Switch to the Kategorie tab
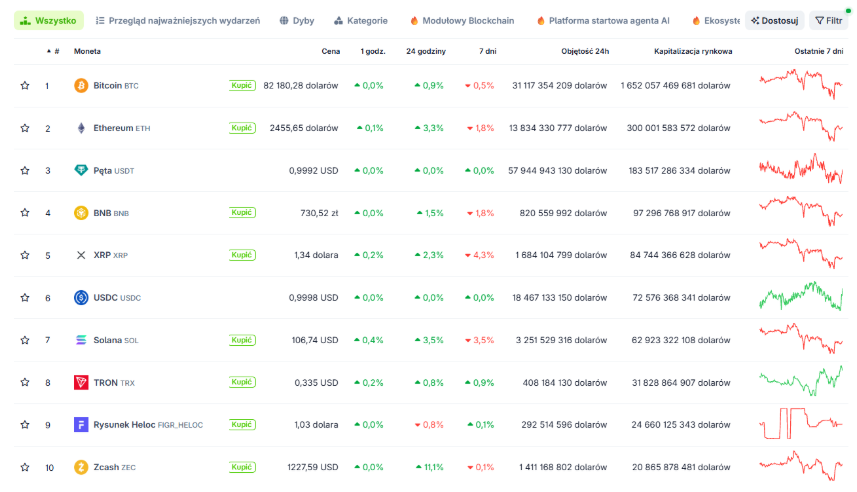Image resolution: width=857 pixels, height=492 pixels. pos(361,21)
